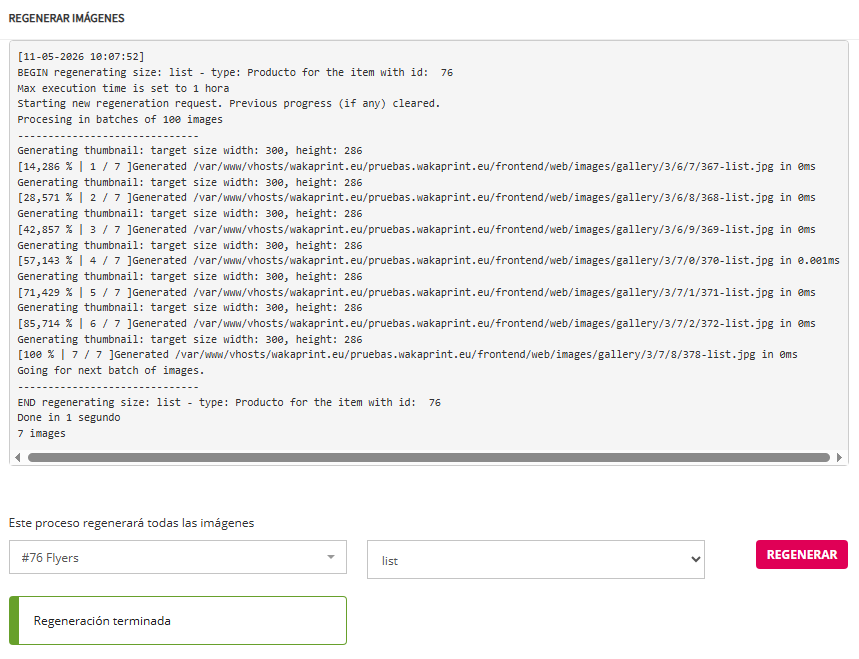Click 'Este proceso regenerará todas las imágenes' text
The height and width of the screenshot is (659, 859).
click(x=131, y=523)
